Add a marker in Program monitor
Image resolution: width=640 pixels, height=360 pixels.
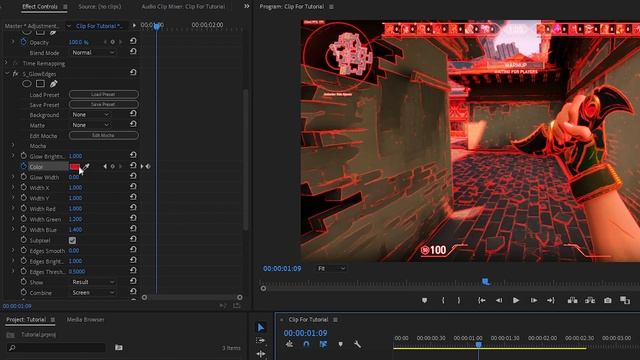click(x=424, y=300)
